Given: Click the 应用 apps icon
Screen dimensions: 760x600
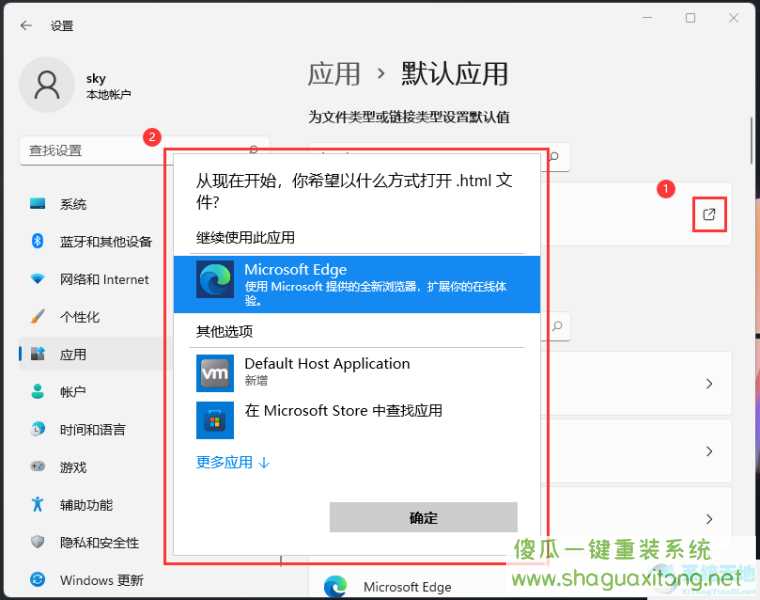Looking at the screenshot, I should point(38,354).
